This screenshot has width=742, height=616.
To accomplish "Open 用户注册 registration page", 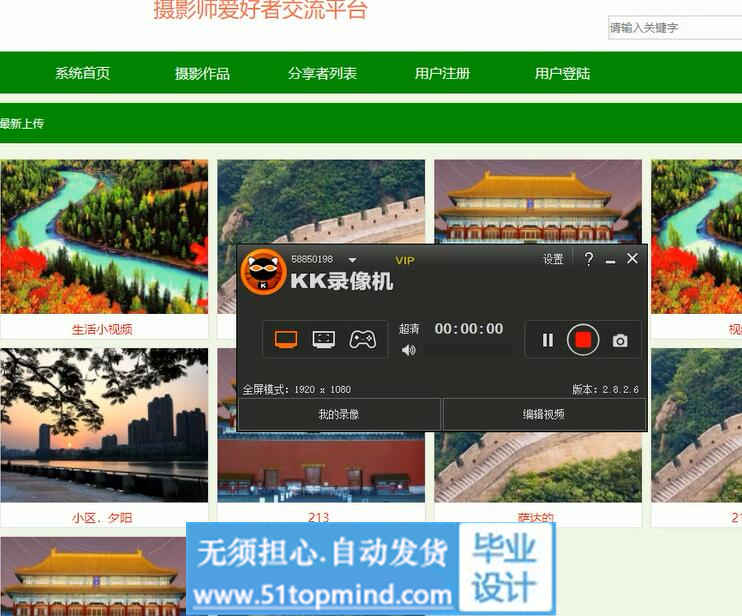I will coord(442,73).
